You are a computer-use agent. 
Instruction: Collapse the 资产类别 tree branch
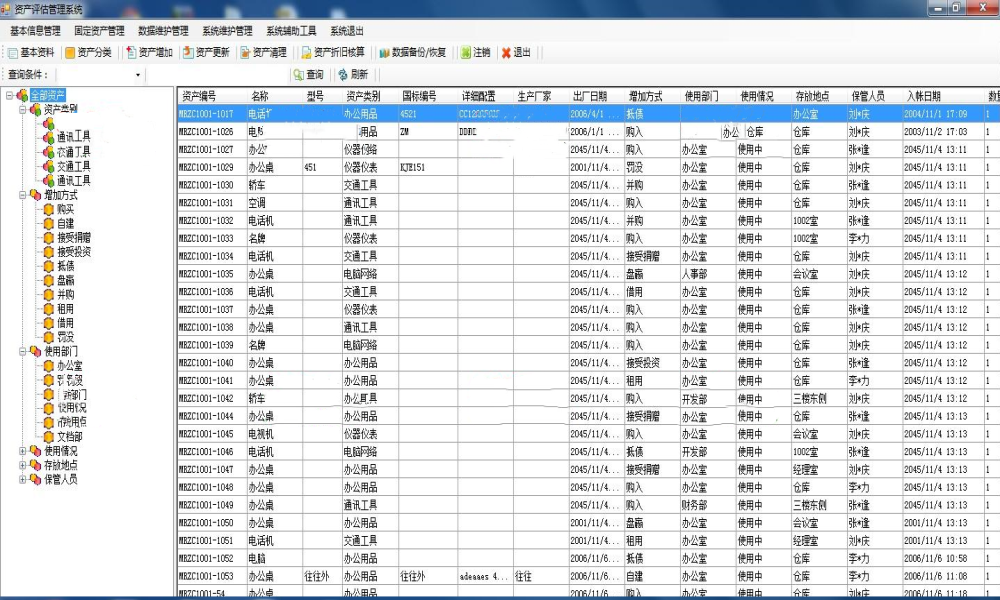(x=22, y=110)
